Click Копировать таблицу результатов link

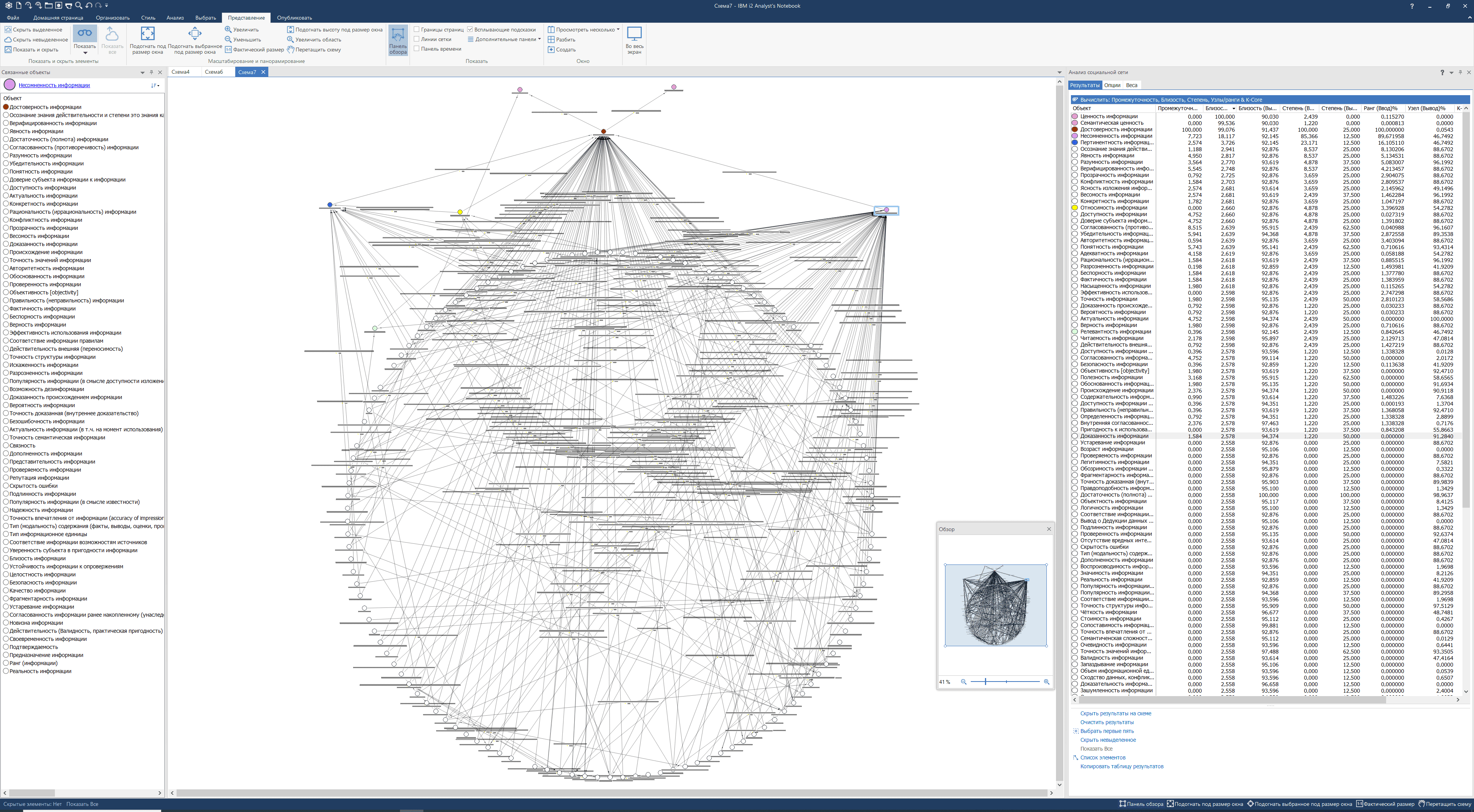click(x=1122, y=766)
